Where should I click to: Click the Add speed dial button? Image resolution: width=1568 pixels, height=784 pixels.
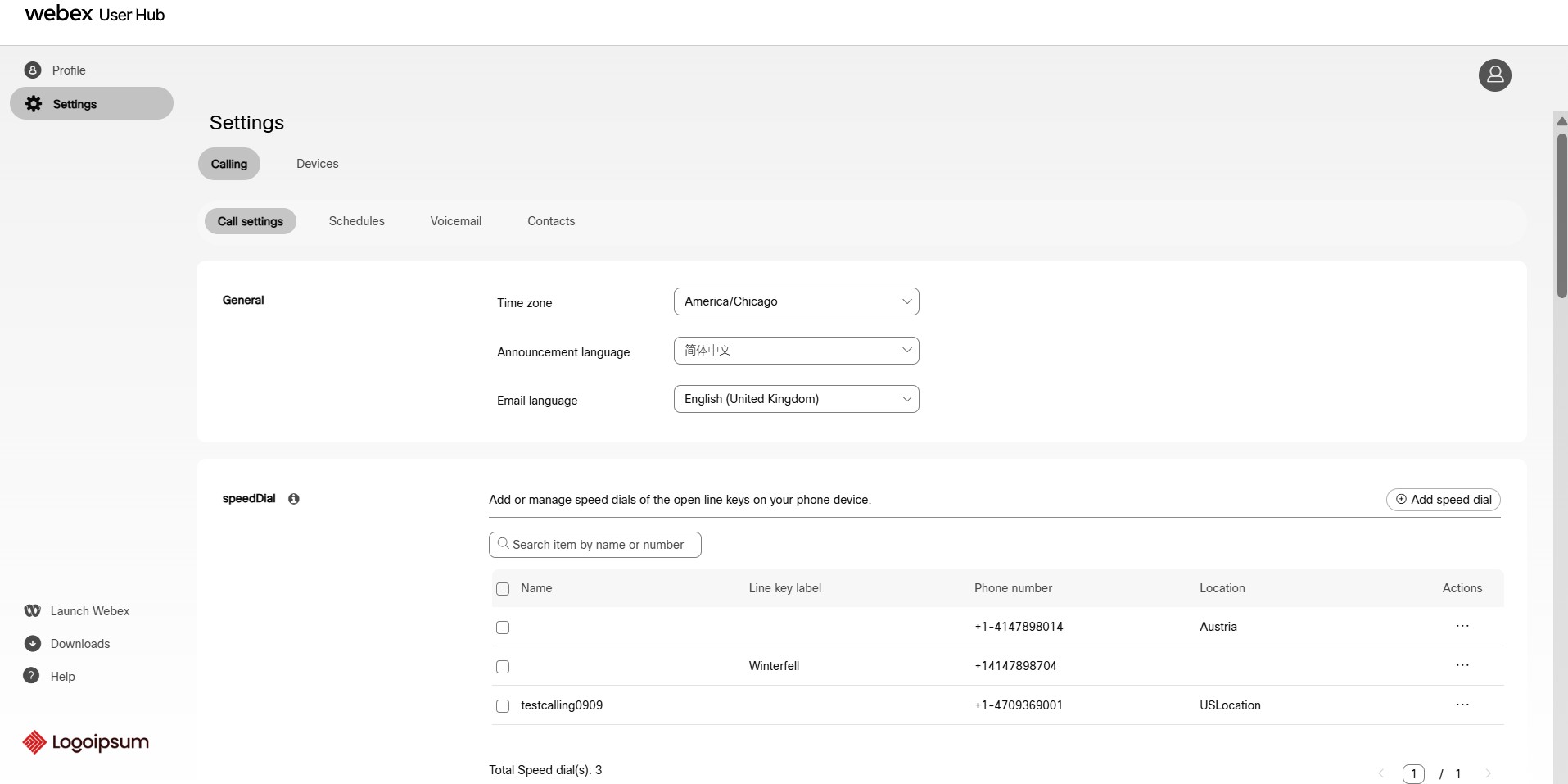1443,500
